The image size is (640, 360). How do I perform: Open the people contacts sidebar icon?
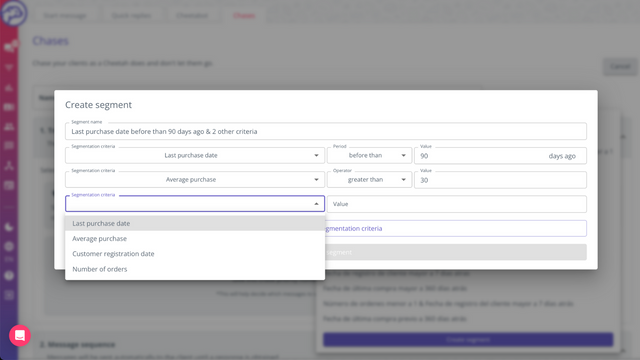click(9, 127)
